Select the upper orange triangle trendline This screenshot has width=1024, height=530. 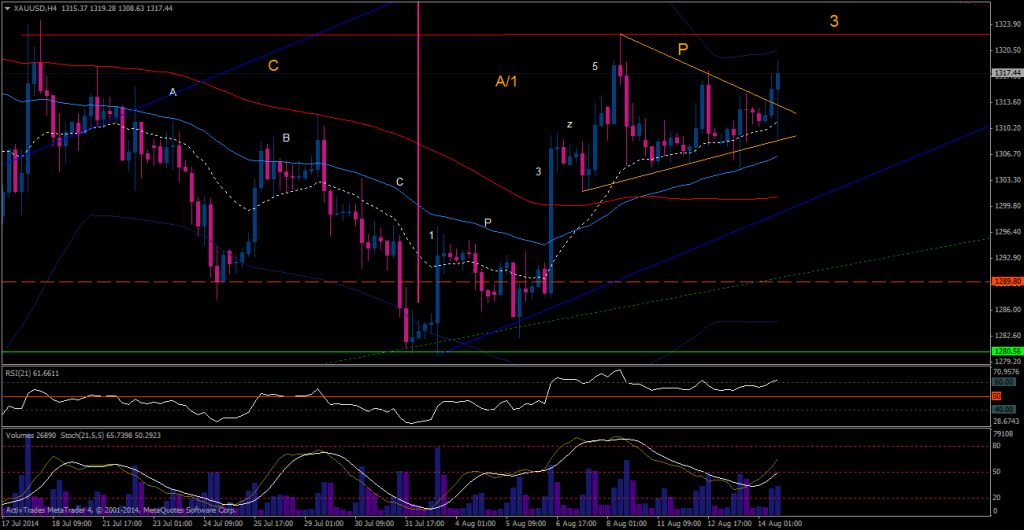[709, 74]
